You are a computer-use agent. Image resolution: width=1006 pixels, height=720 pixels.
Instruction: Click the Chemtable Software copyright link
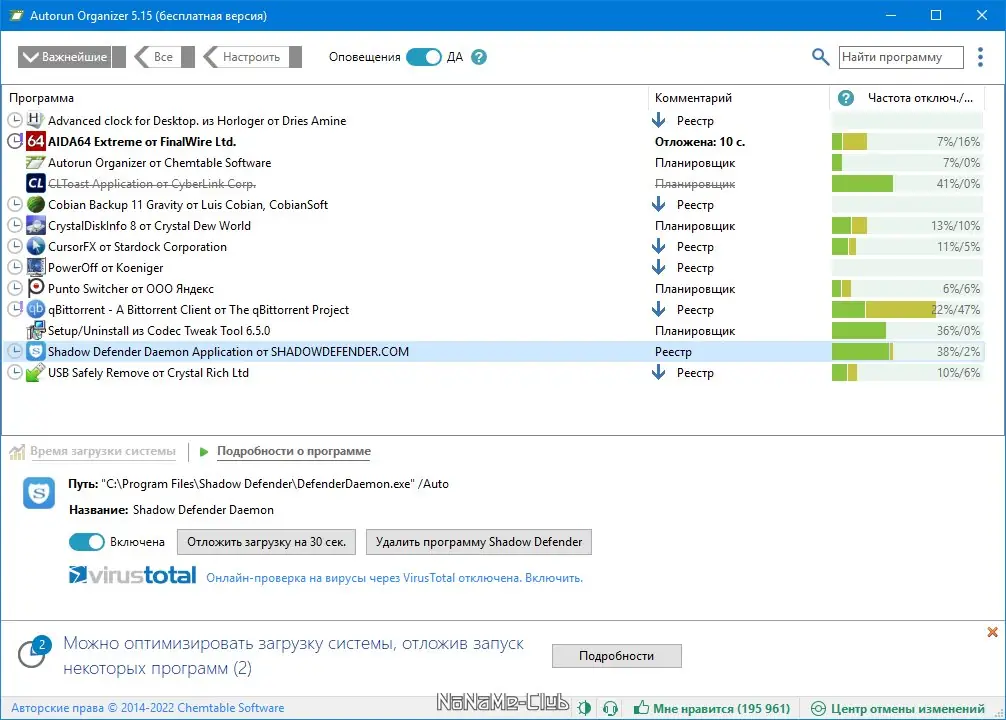[148, 708]
